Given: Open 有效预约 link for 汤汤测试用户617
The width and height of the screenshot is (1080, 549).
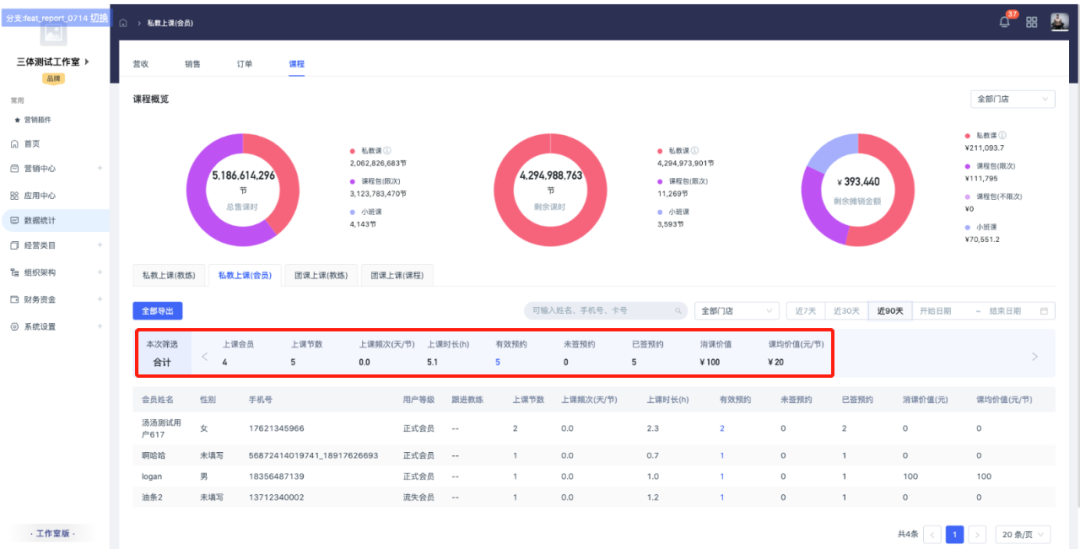Looking at the screenshot, I should (x=722, y=428).
